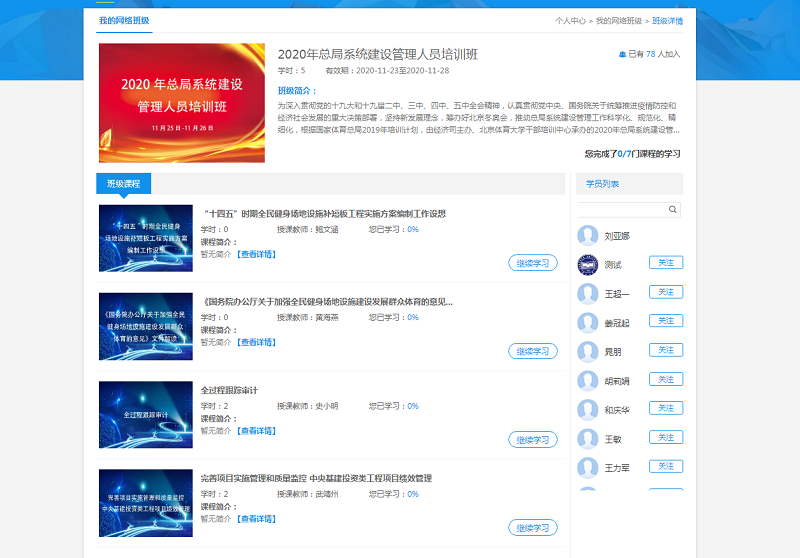Click the student search input field
The width and height of the screenshot is (800, 558).
point(622,210)
